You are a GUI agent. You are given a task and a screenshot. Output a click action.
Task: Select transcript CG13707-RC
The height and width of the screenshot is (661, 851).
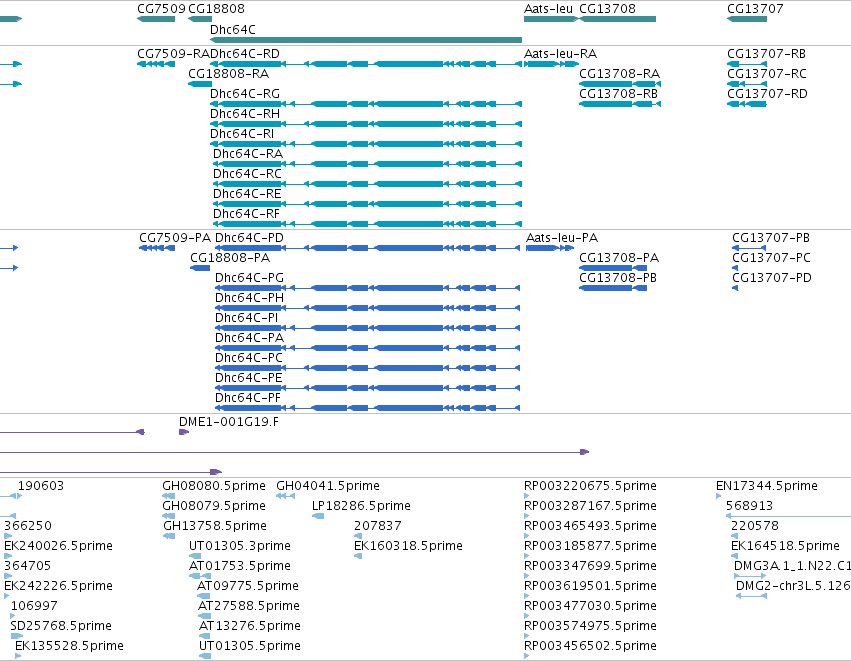tap(747, 84)
